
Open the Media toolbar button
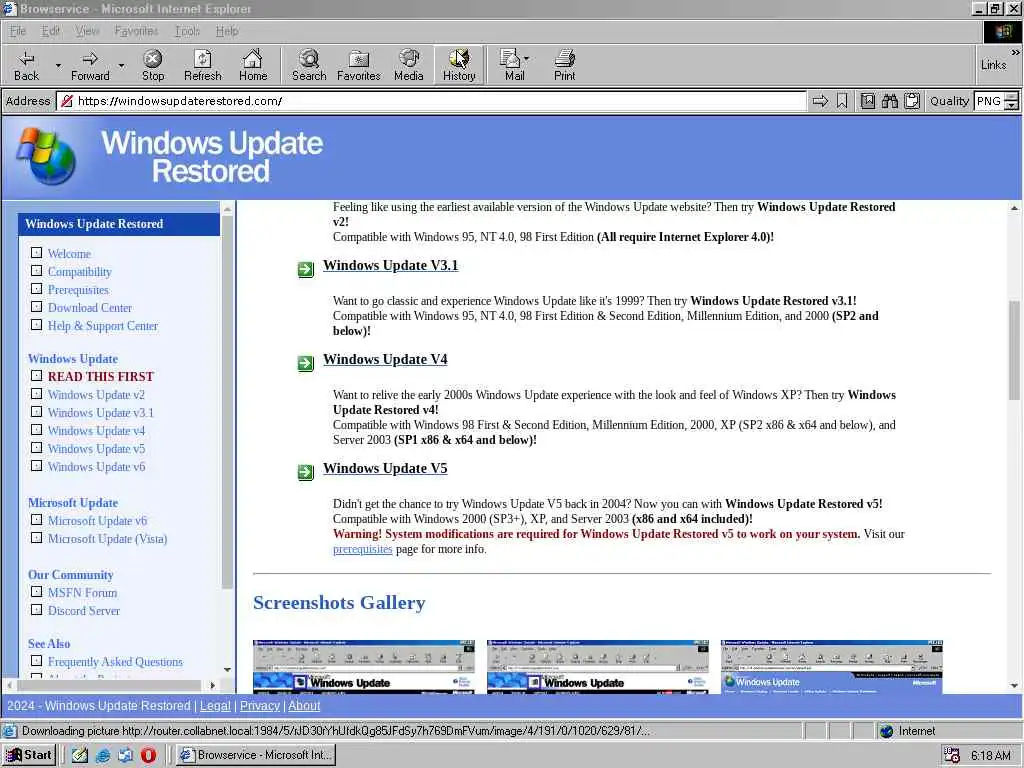pyautogui.click(x=409, y=65)
